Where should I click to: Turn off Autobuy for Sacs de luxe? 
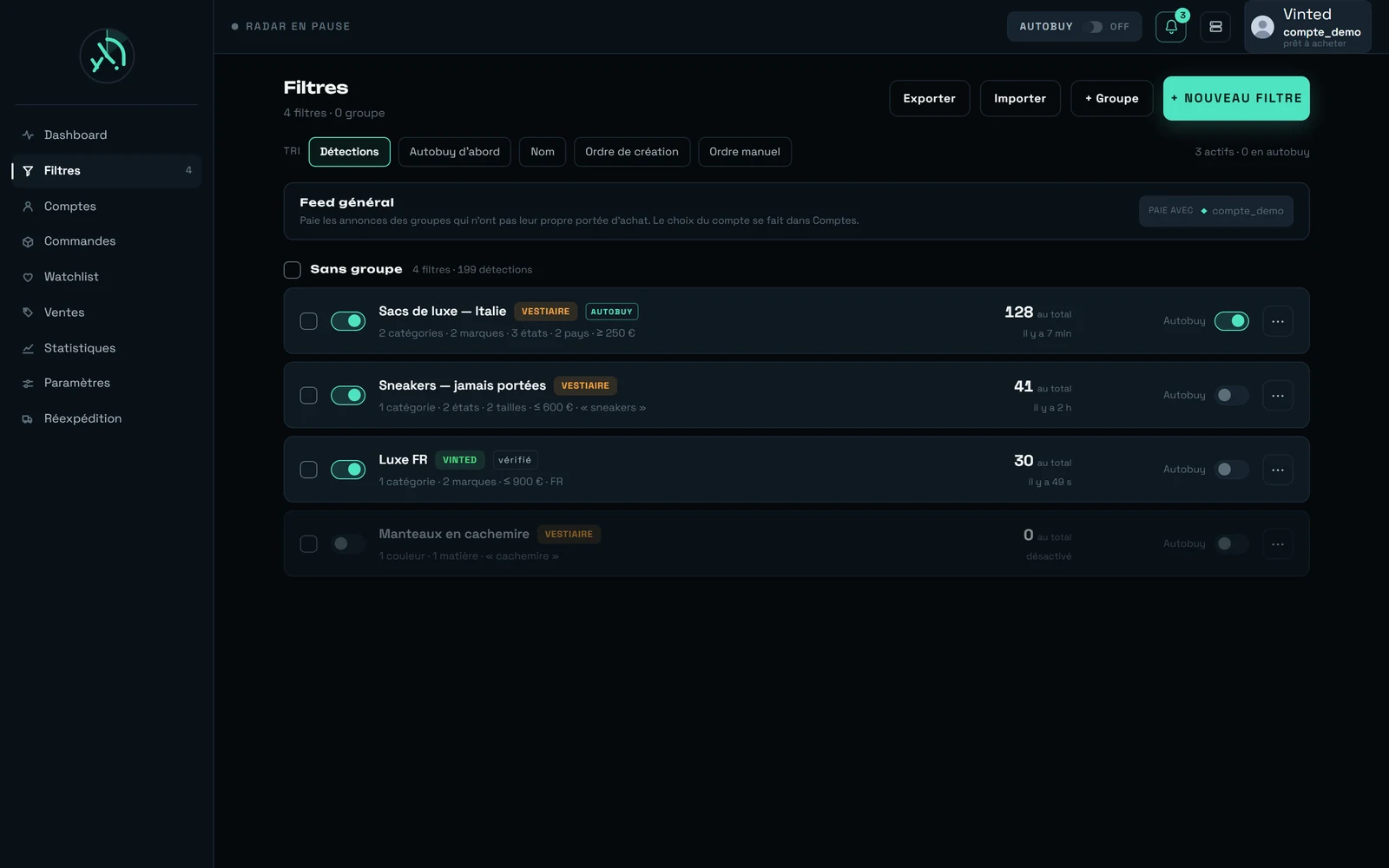[x=1231, y=321]
